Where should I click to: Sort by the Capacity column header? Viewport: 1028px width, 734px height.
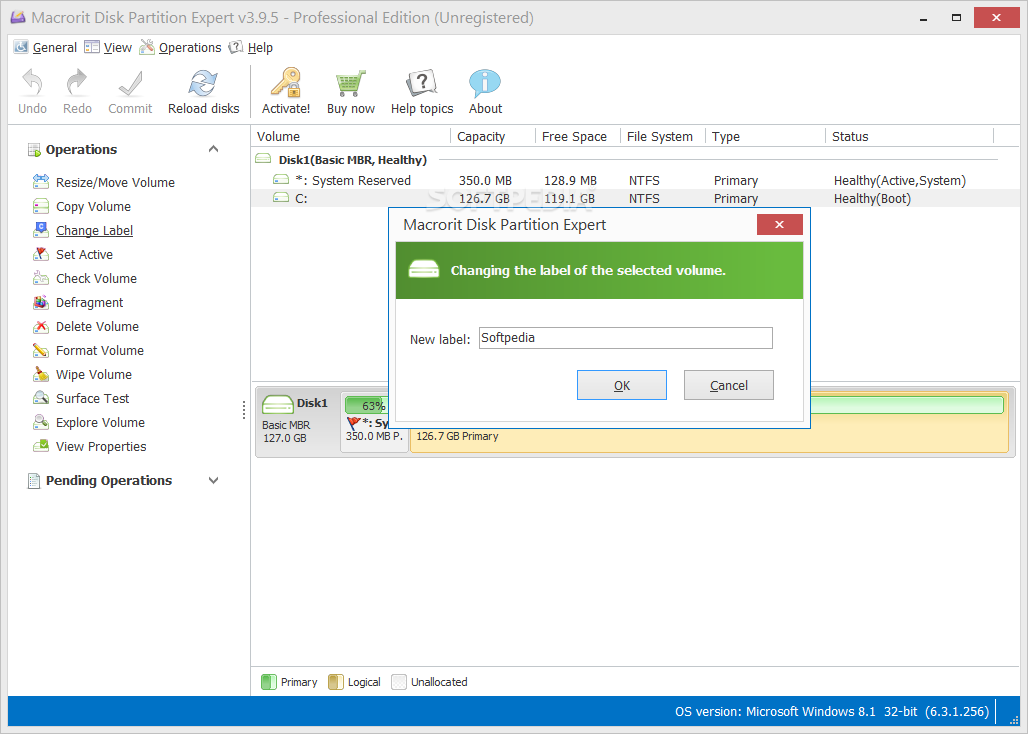(x=493, y=136)
